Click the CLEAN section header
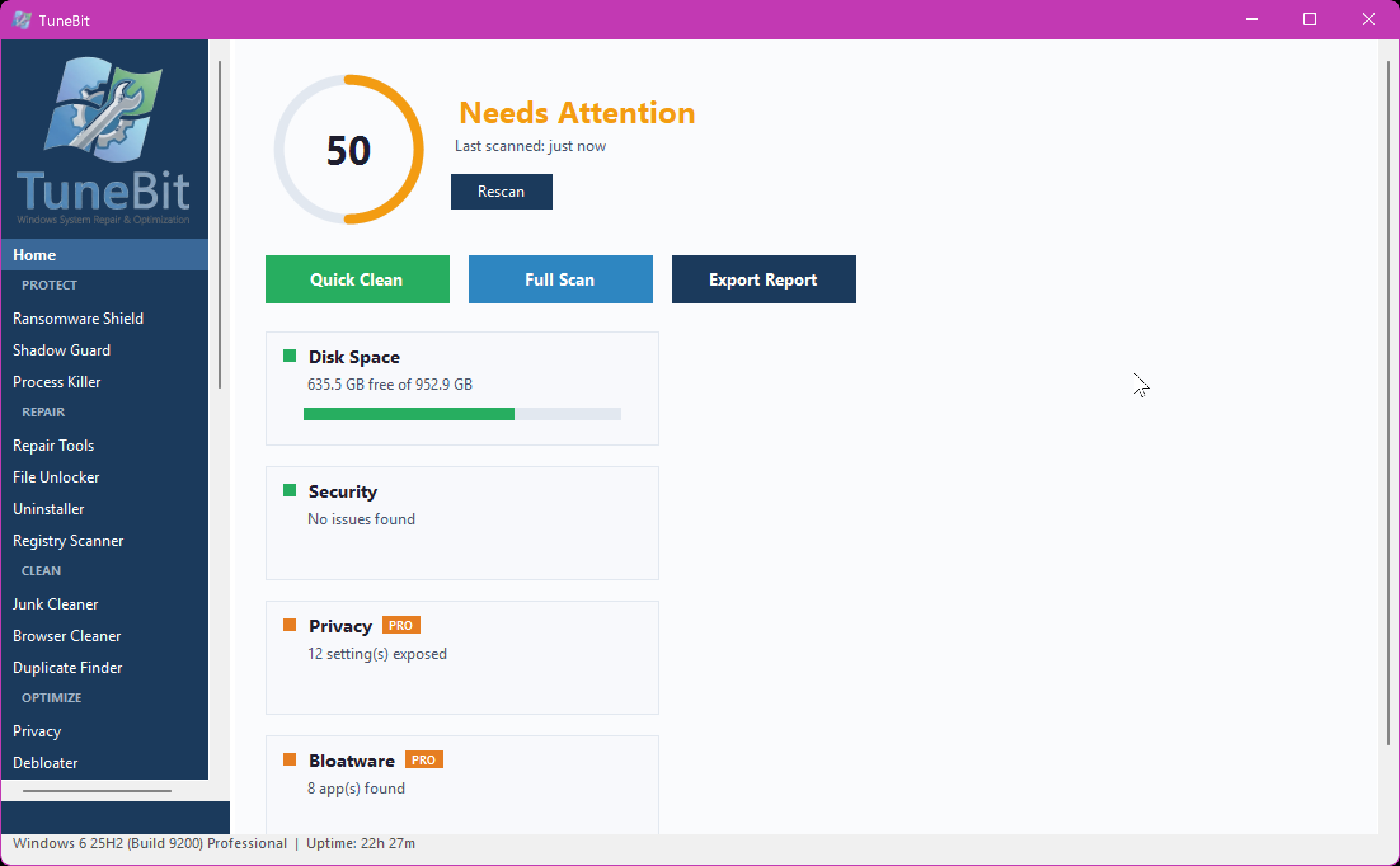 [x=41, y=571]
